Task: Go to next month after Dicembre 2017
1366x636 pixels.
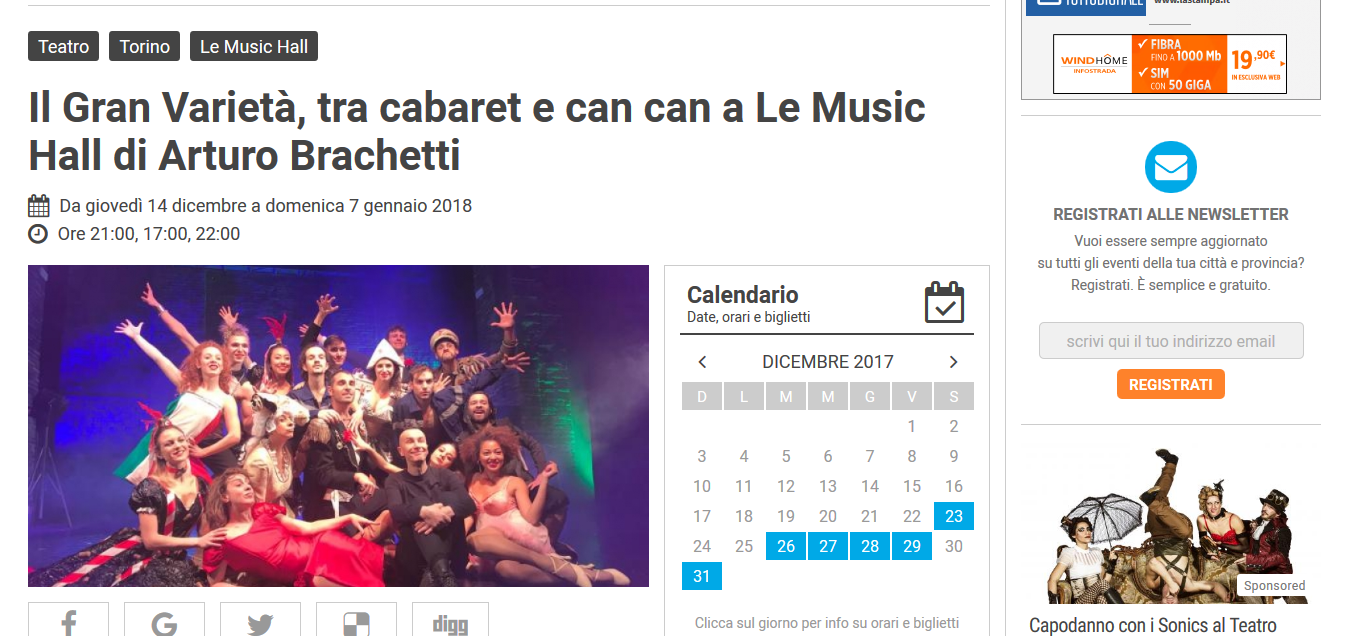Action: pos(953,362)
